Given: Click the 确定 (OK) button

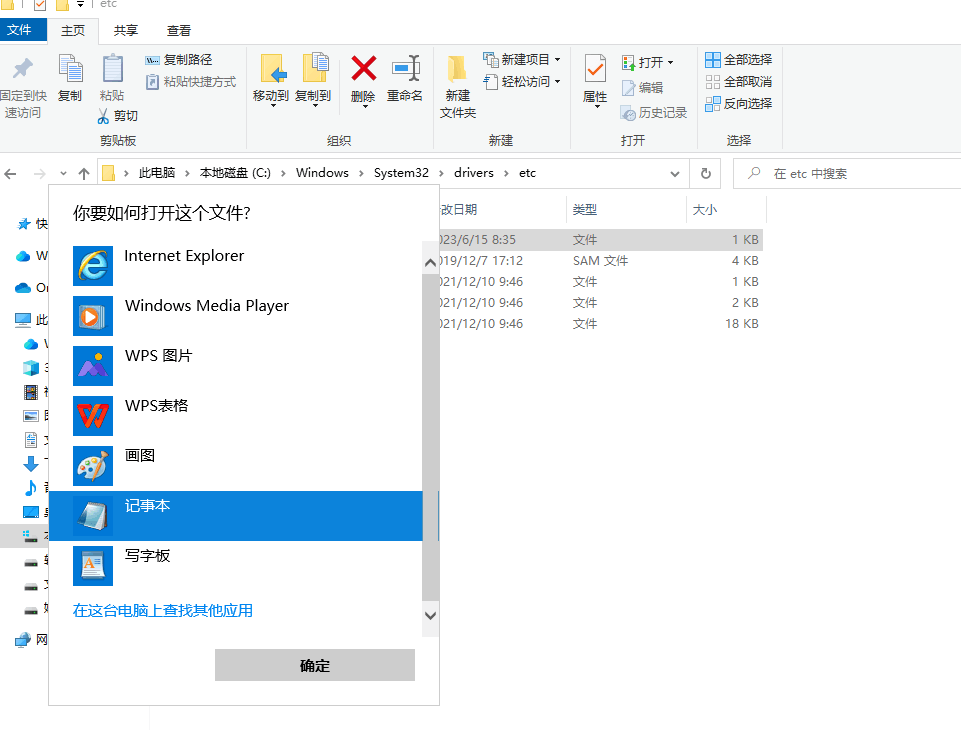Looking at the screenshot, I should 314,665.
